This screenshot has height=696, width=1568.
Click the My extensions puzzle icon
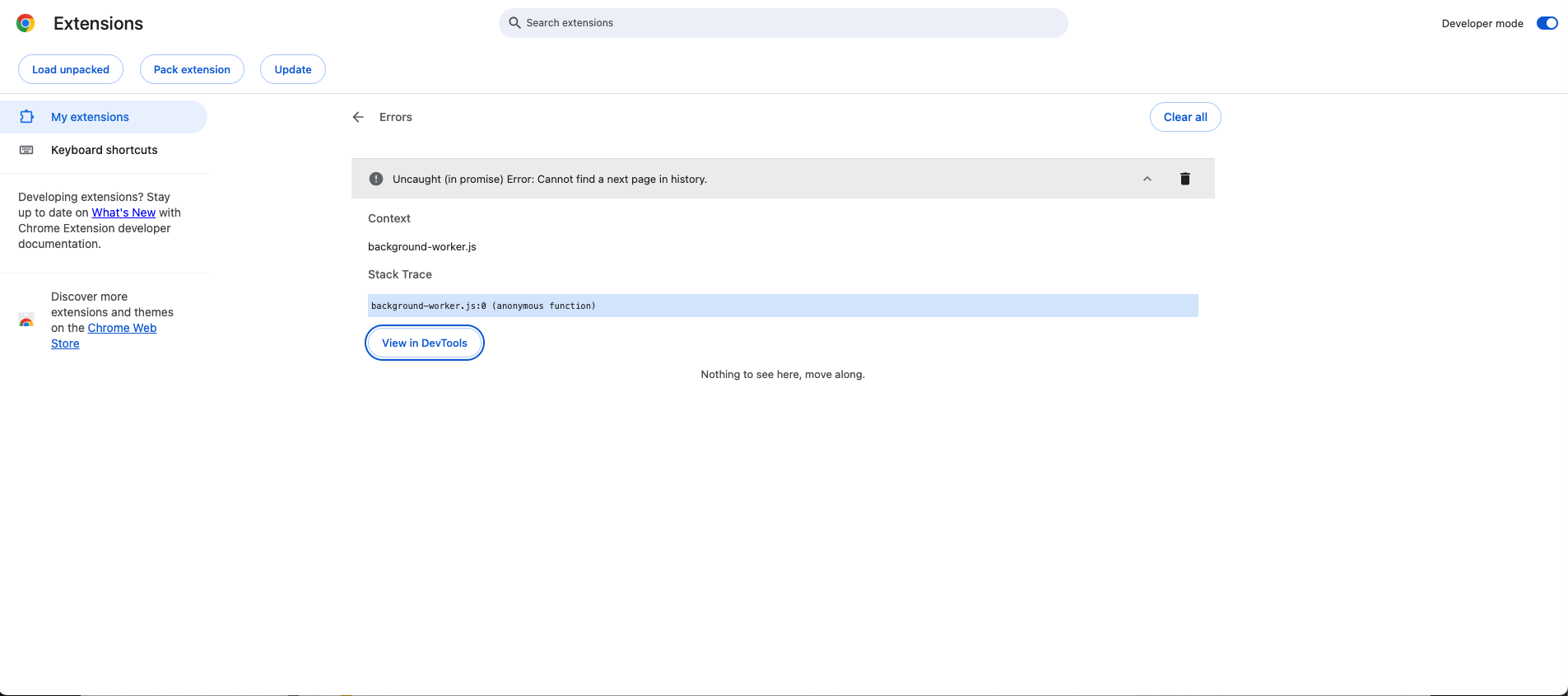(x=27, y=117)
